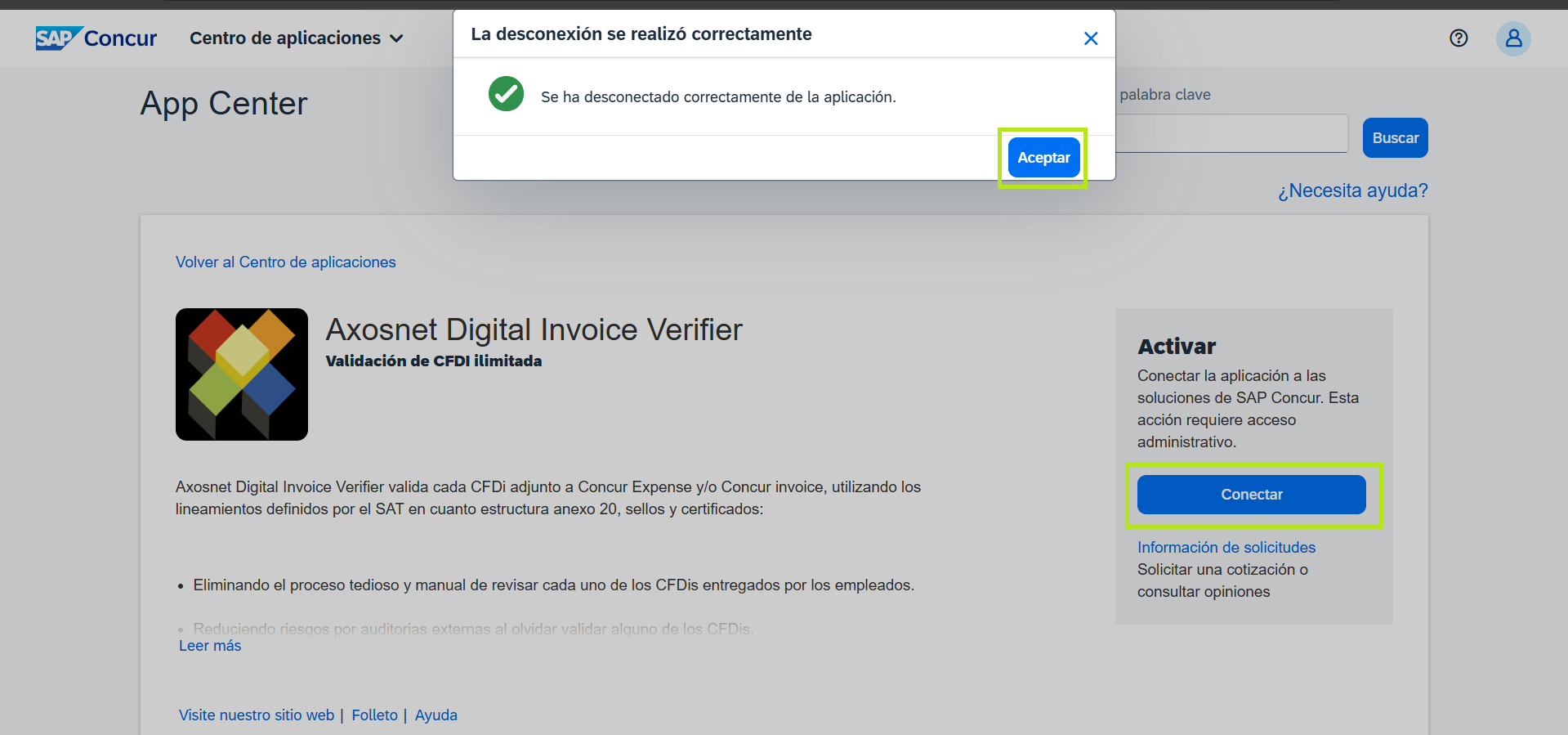Click the Axosnet colored cubes app logo
1568x735 pixels.
[242, 374]
